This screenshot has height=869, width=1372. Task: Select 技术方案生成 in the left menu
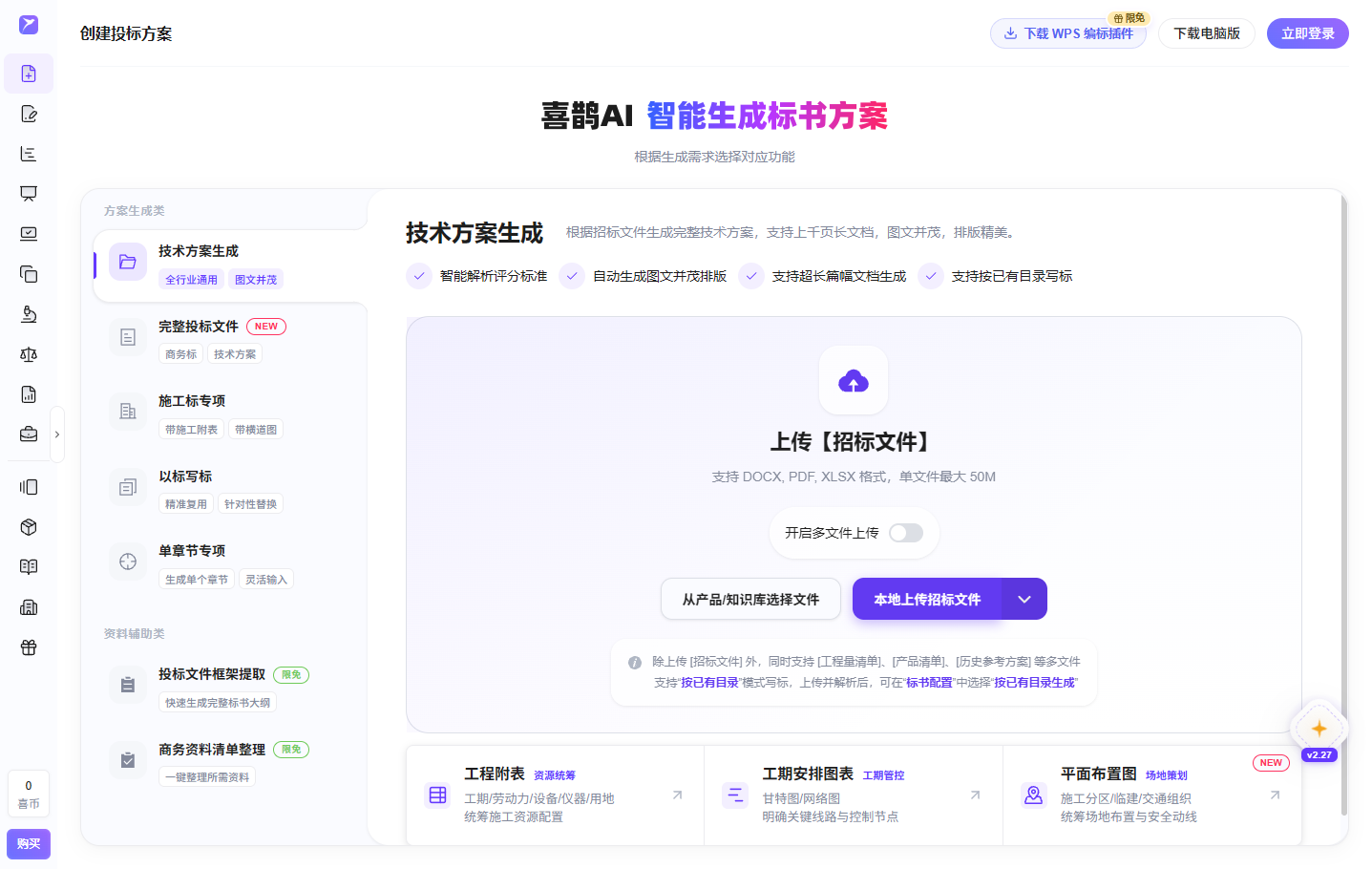(x=230, y=265)
